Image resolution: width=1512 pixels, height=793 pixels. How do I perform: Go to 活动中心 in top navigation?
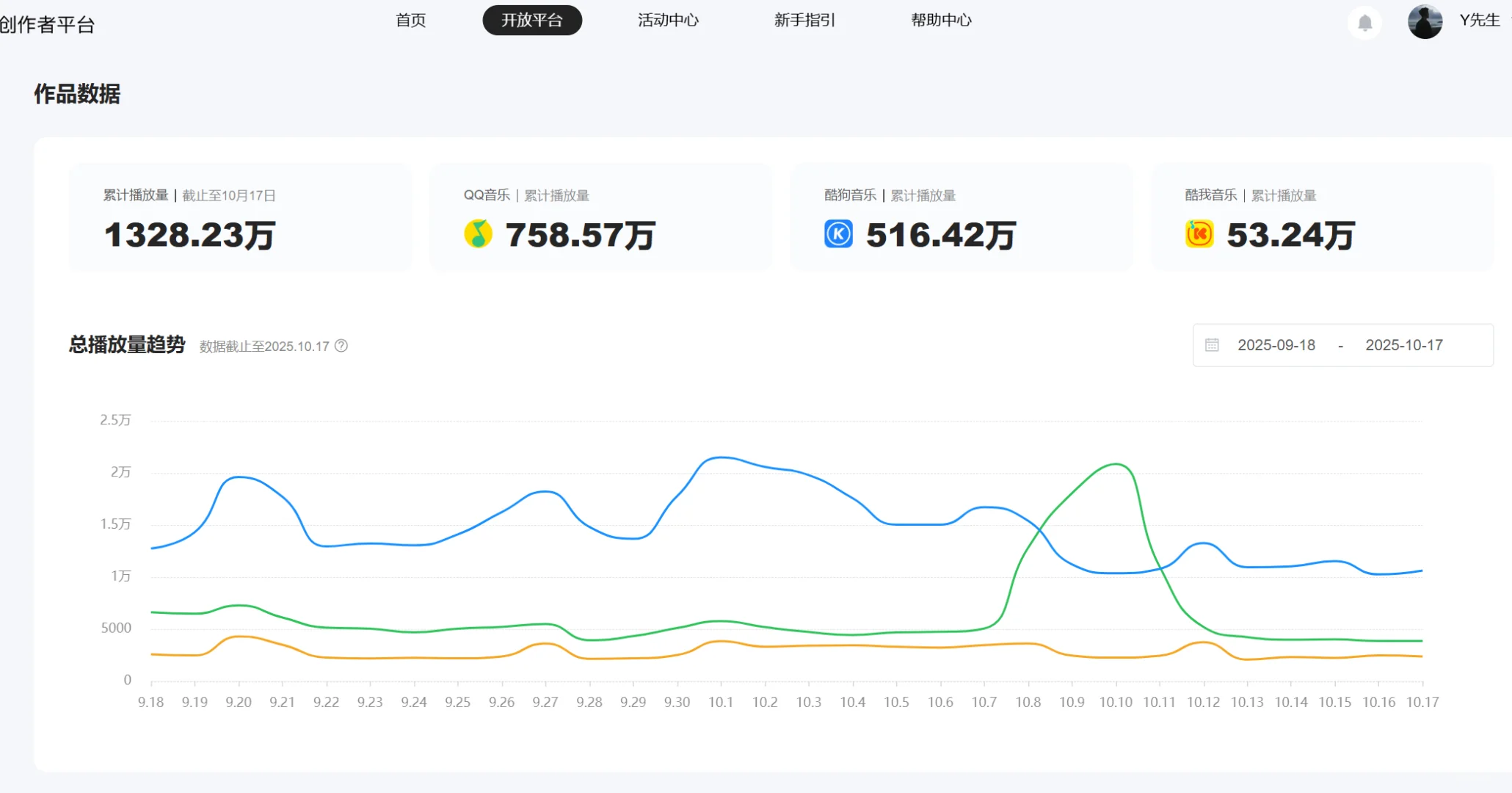668,21
